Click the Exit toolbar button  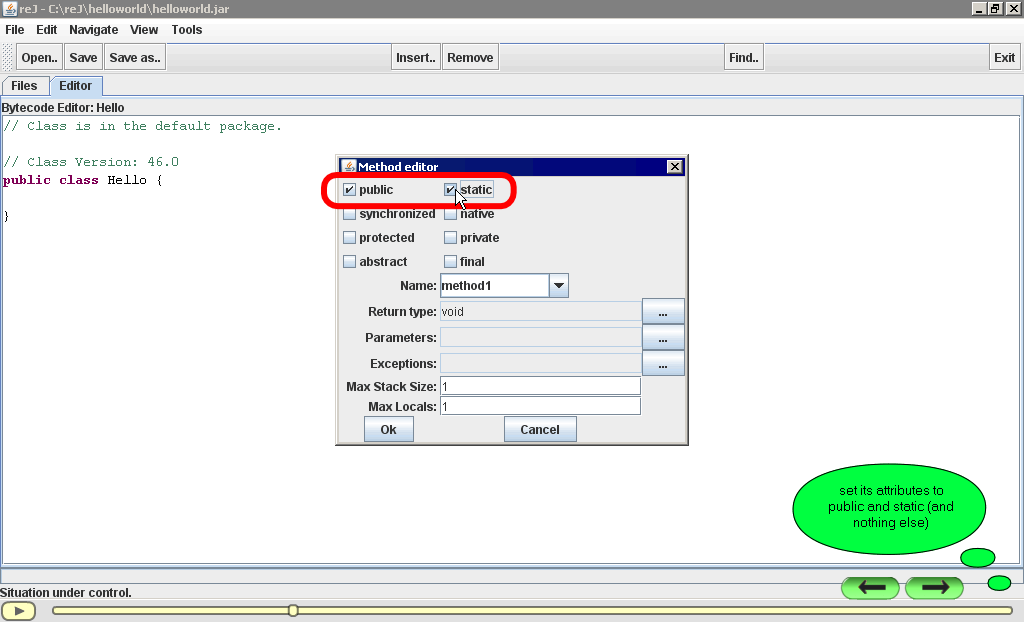[x=1004, y=57]
